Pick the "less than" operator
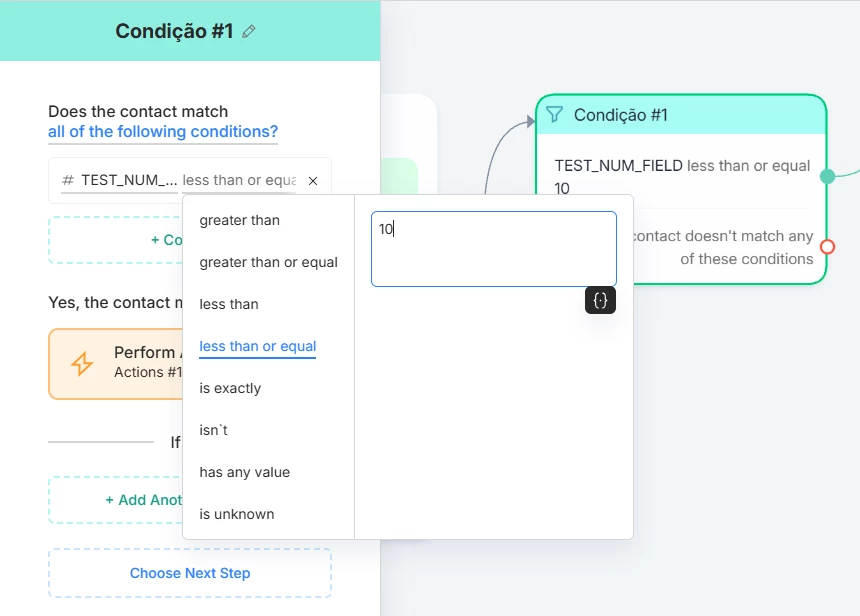 (229, 304)
